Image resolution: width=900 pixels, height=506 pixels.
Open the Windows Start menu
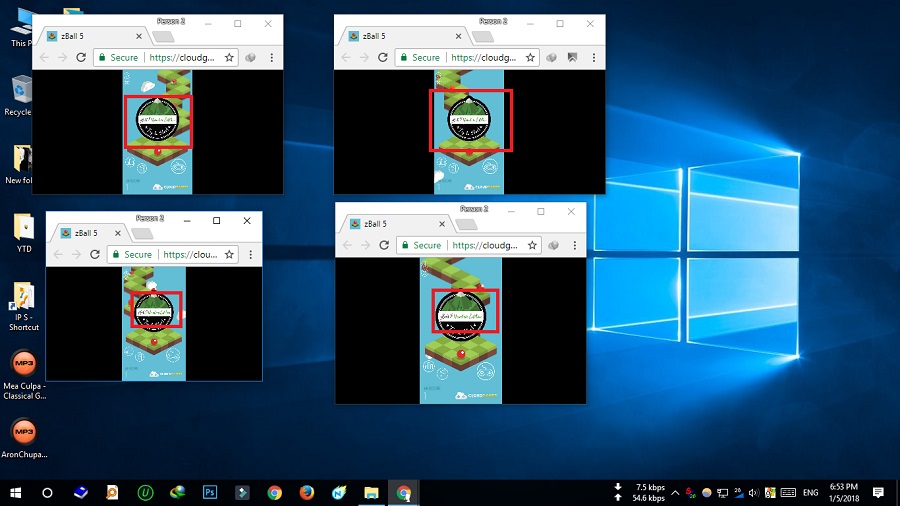[15, 493]
